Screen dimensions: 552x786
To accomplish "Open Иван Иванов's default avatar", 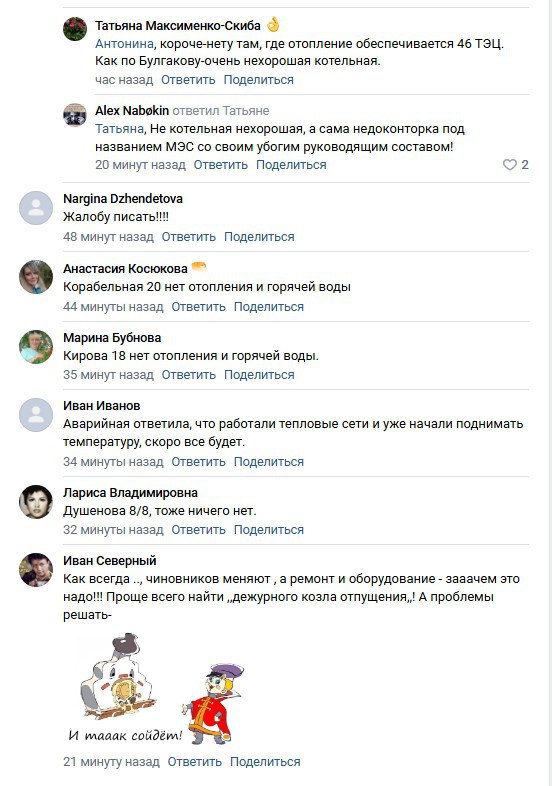I will coord(36,415).
